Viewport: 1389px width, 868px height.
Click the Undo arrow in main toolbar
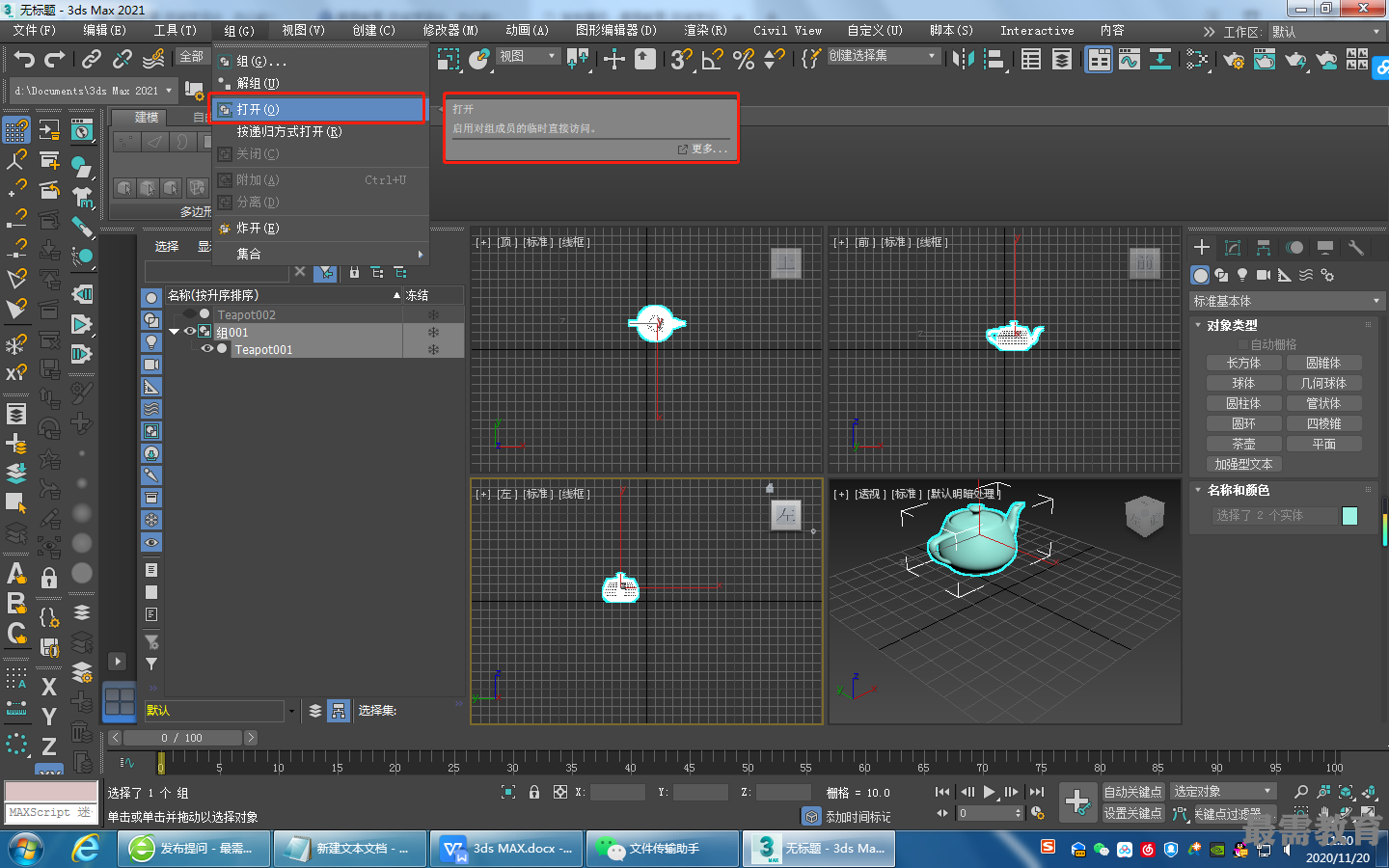pyautogui.click(x=24, y=59)
